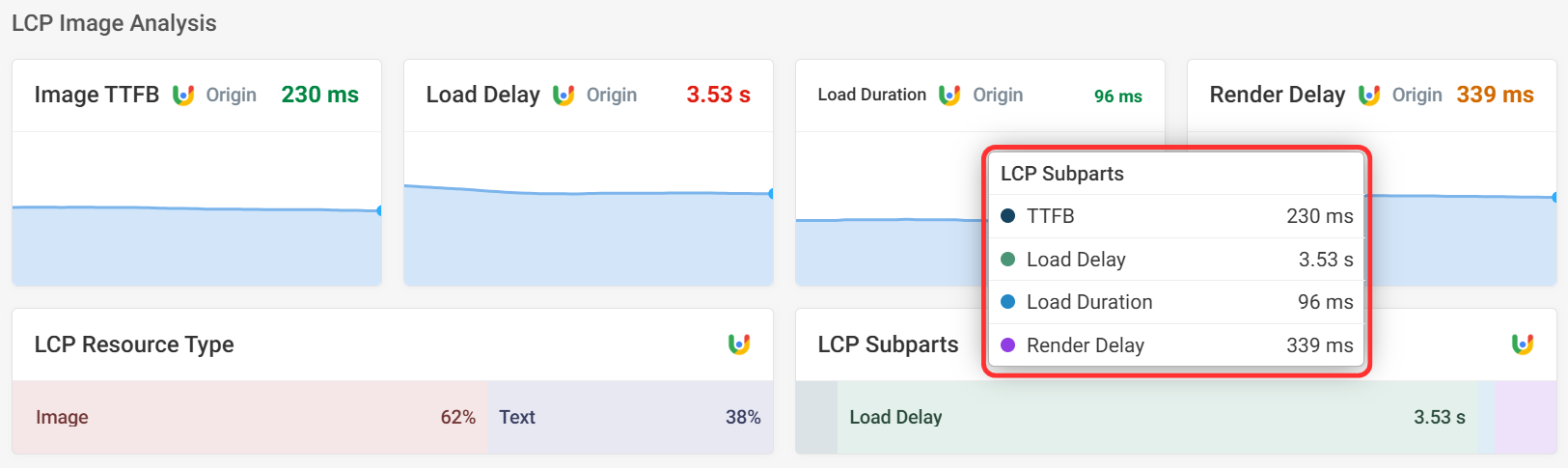Select the purple Render Delay segment in subparts bar
The image size is (1568, 468).
click(1526, 417)
